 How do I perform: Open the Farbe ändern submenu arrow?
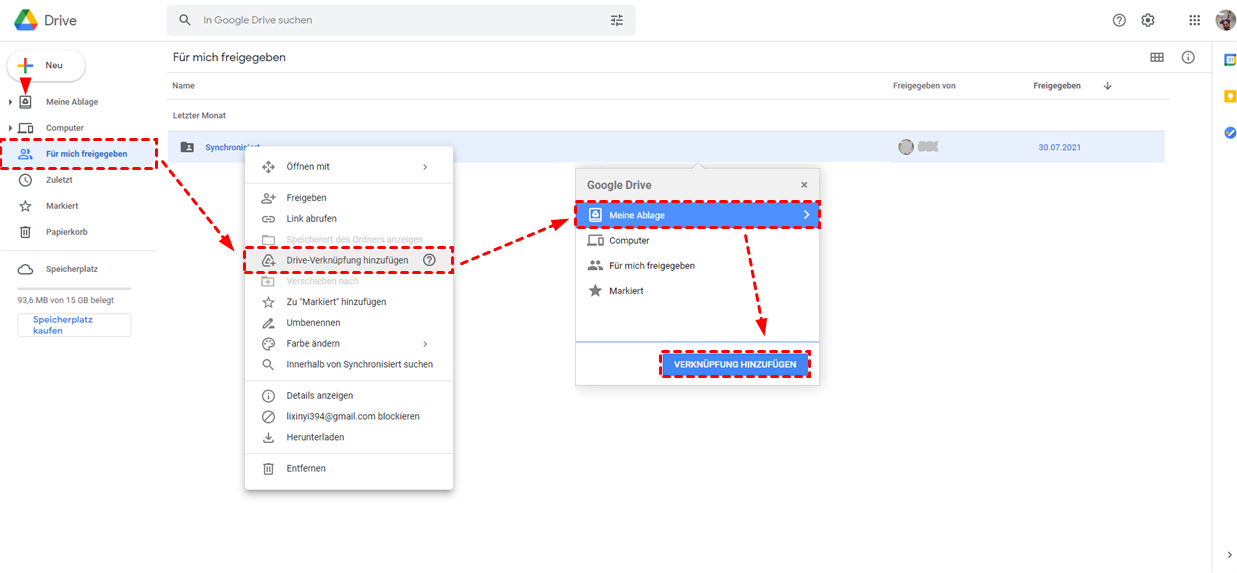coord(425,343)
